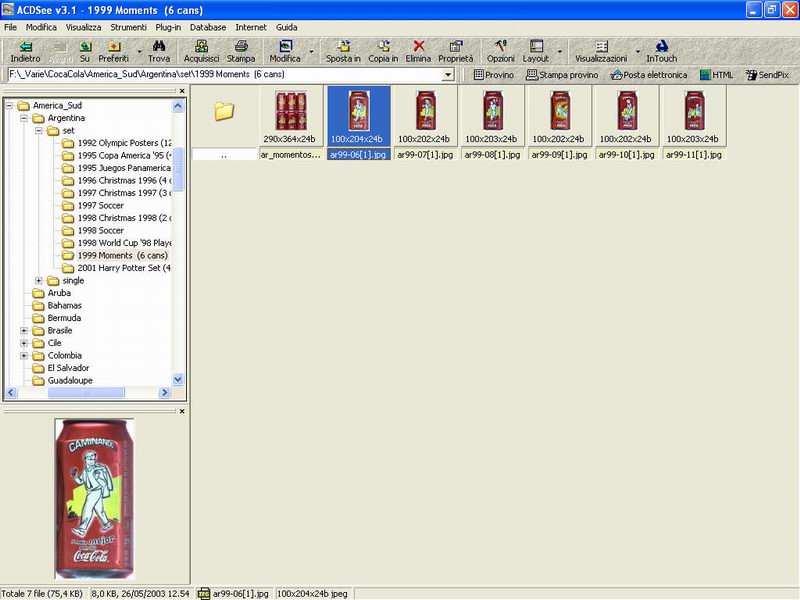Go back with the Indietro toolbar button
Image resolution: width=800 pixels, height=600 pixels.
click(x=25, y=52)
